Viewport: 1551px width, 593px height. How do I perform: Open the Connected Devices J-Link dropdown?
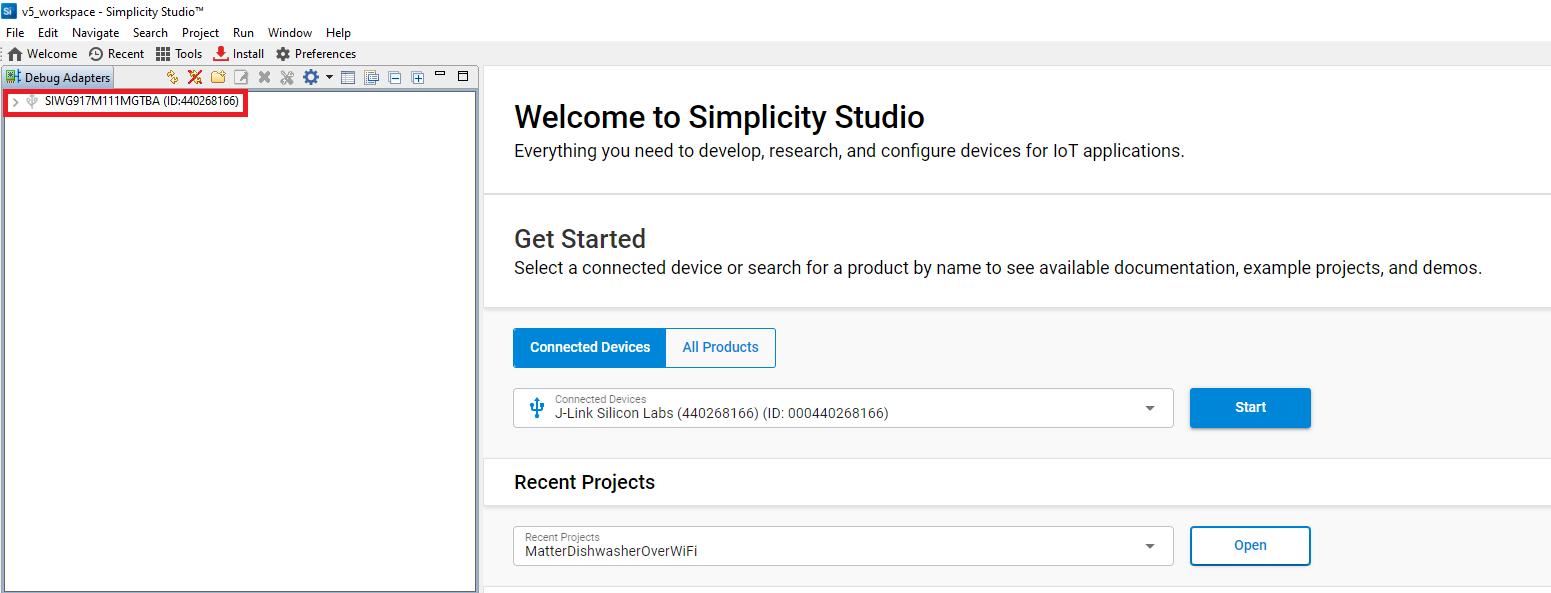pos(1150,408)
